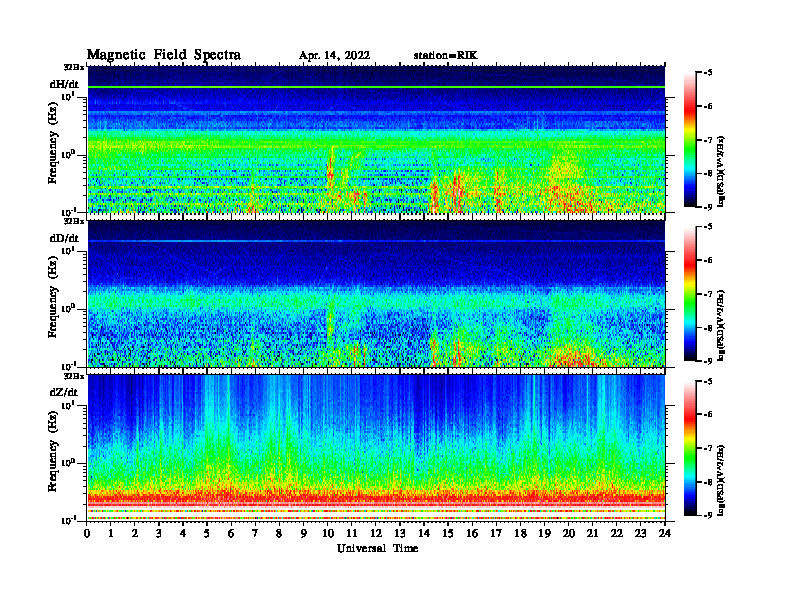This screenshot has width=792, height=612.
Task: Click the 32Hz label atop dH/dt panel
Action: 74,67
